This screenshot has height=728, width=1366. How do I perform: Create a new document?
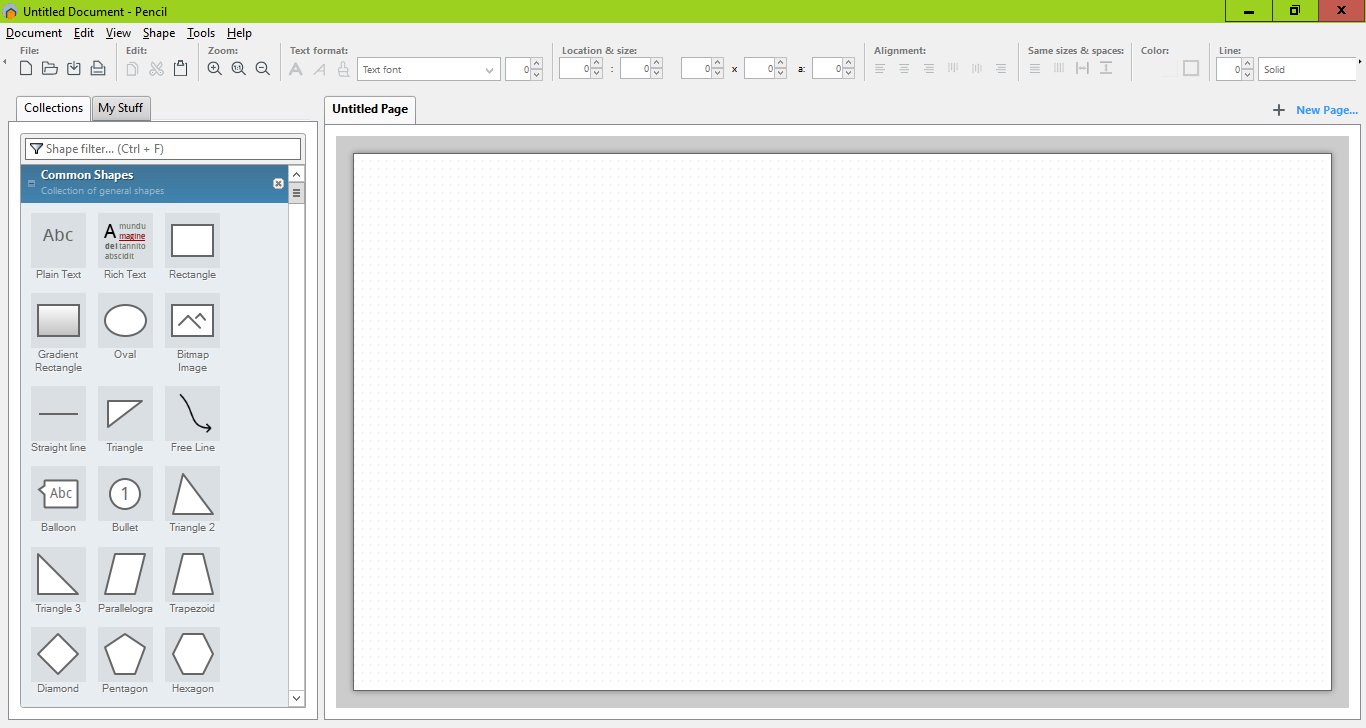click(25, 68)
